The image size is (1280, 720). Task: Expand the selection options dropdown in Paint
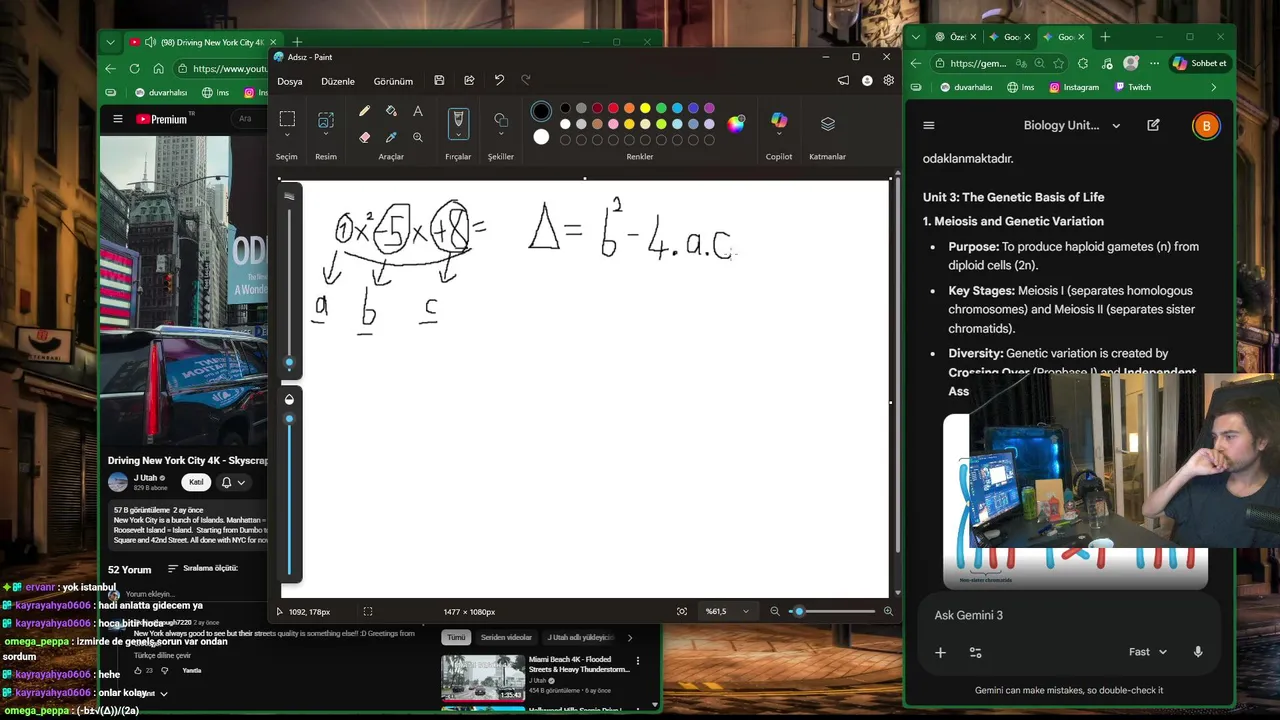point(287,135)
